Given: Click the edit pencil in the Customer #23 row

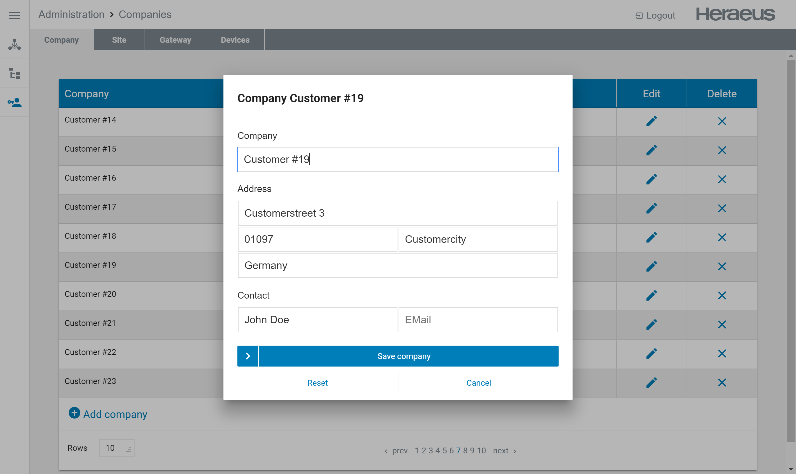Looking at the screenshot, I should 651,382.
